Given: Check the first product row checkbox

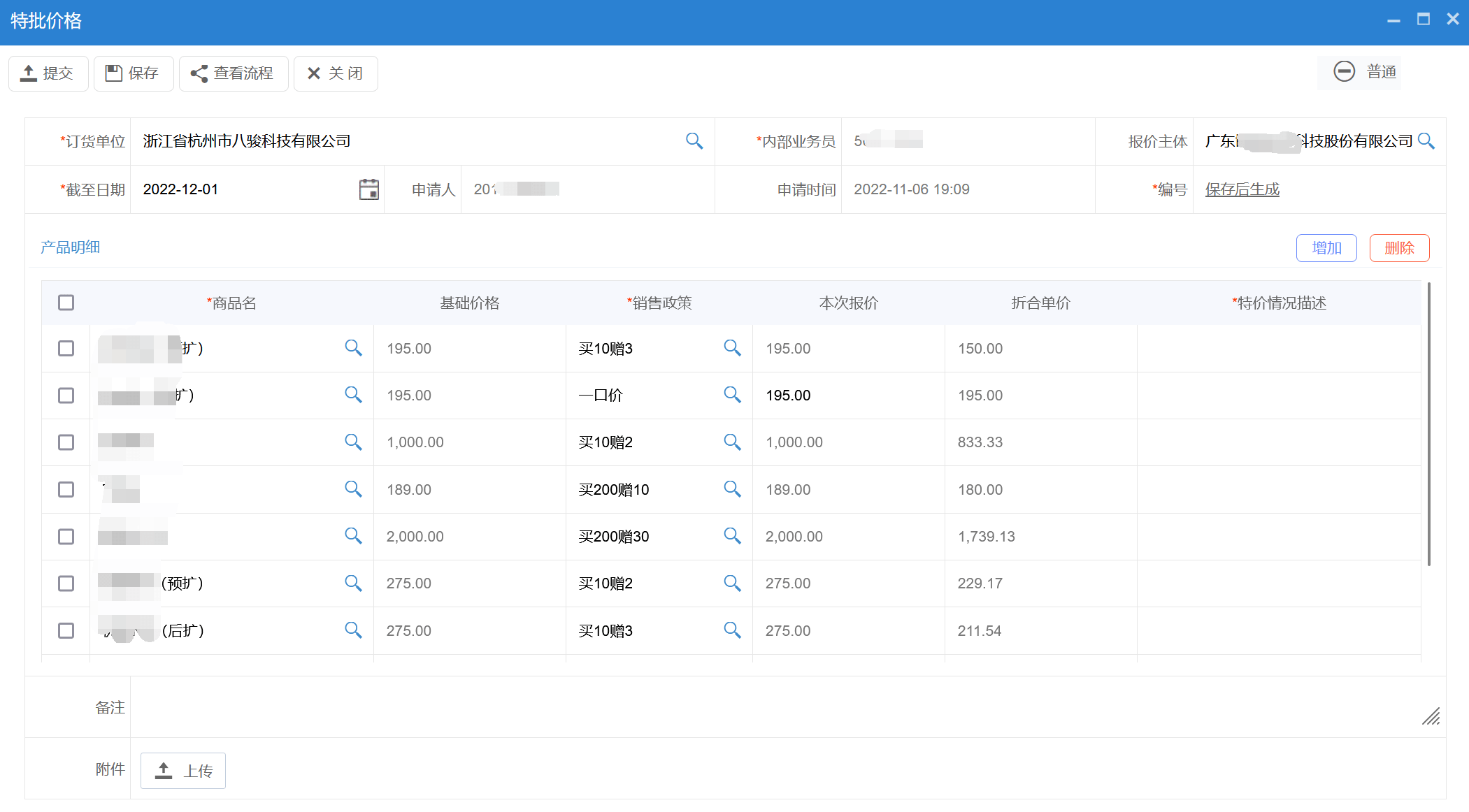Looking at the screenshot, I should tap(66, 347).
